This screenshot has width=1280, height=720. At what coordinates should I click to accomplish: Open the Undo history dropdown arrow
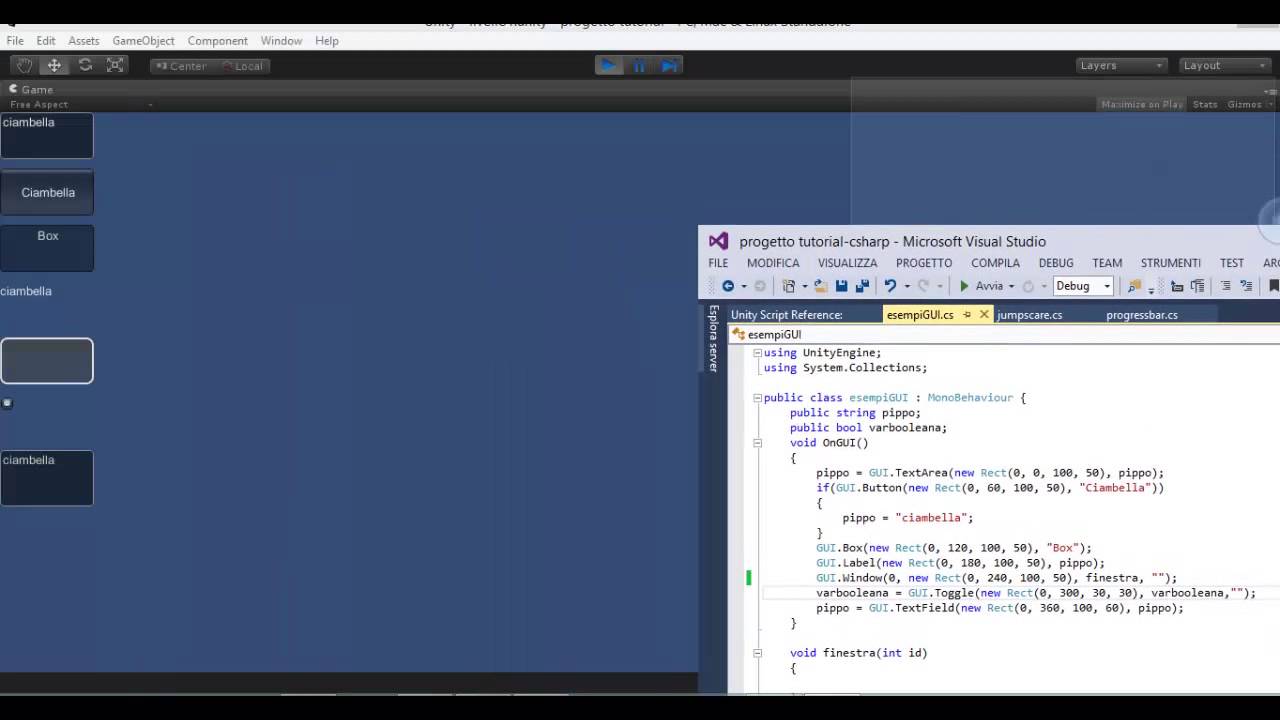click(x=907, y=286)
